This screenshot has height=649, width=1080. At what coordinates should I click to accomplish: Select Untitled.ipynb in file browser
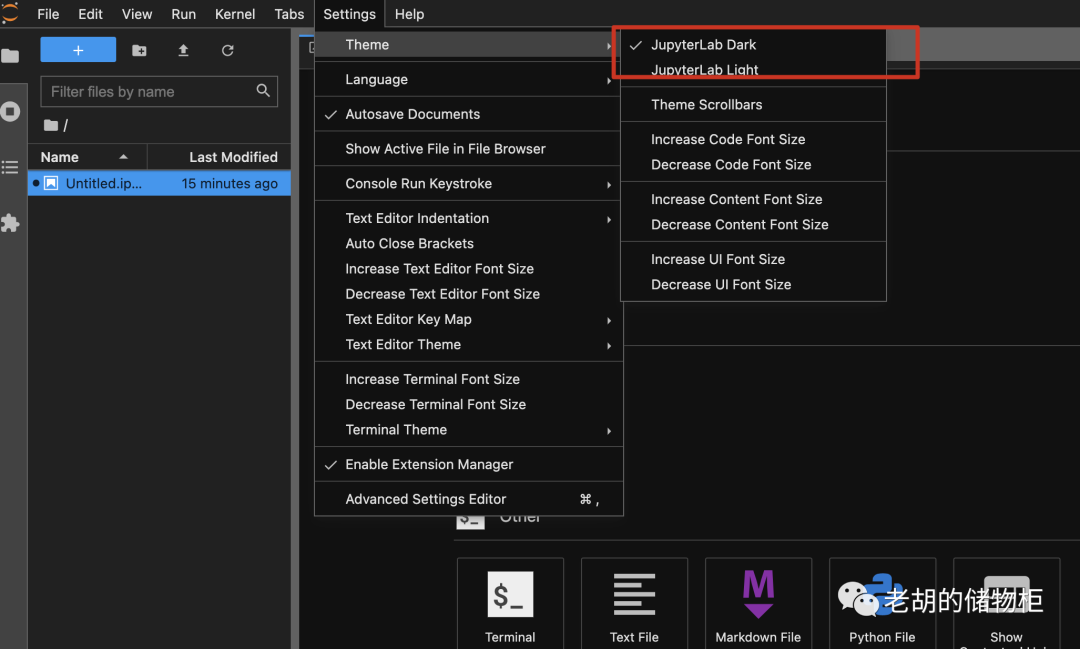(x=159, y=183)
